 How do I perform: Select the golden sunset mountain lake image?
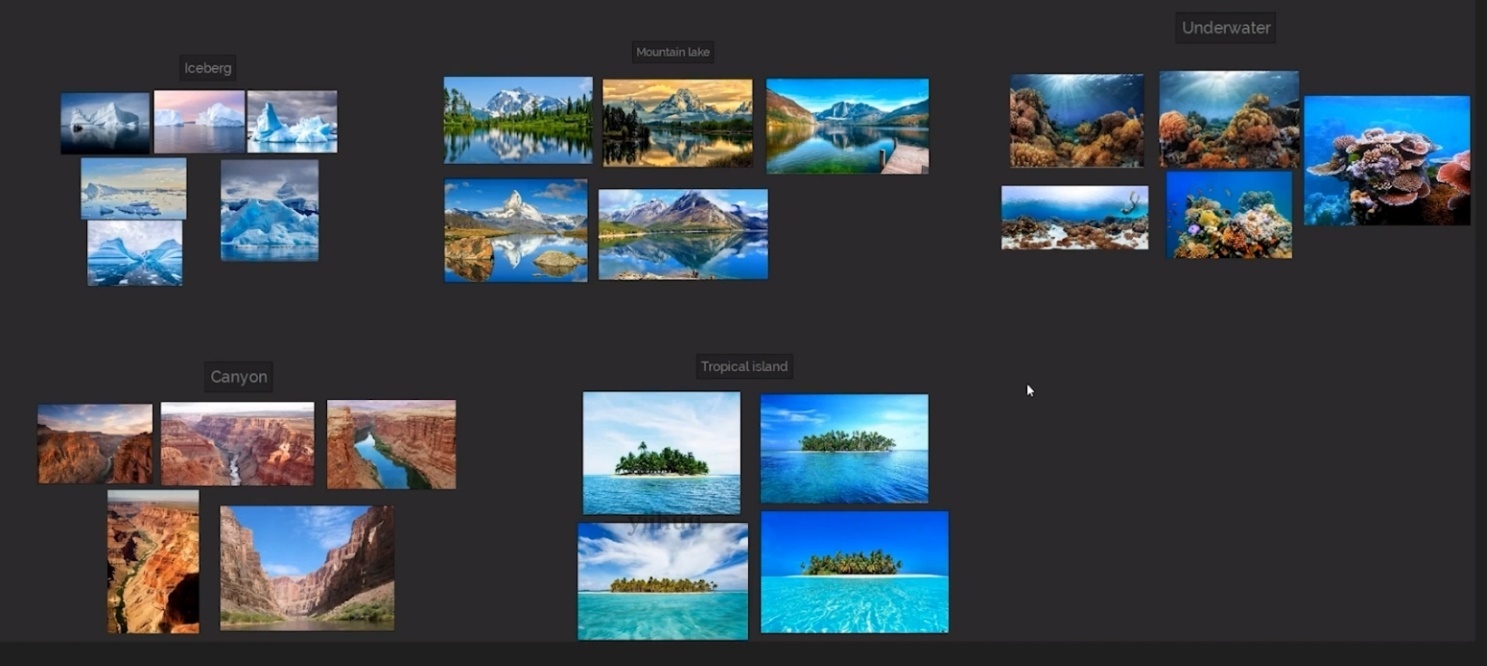point(678,123)
